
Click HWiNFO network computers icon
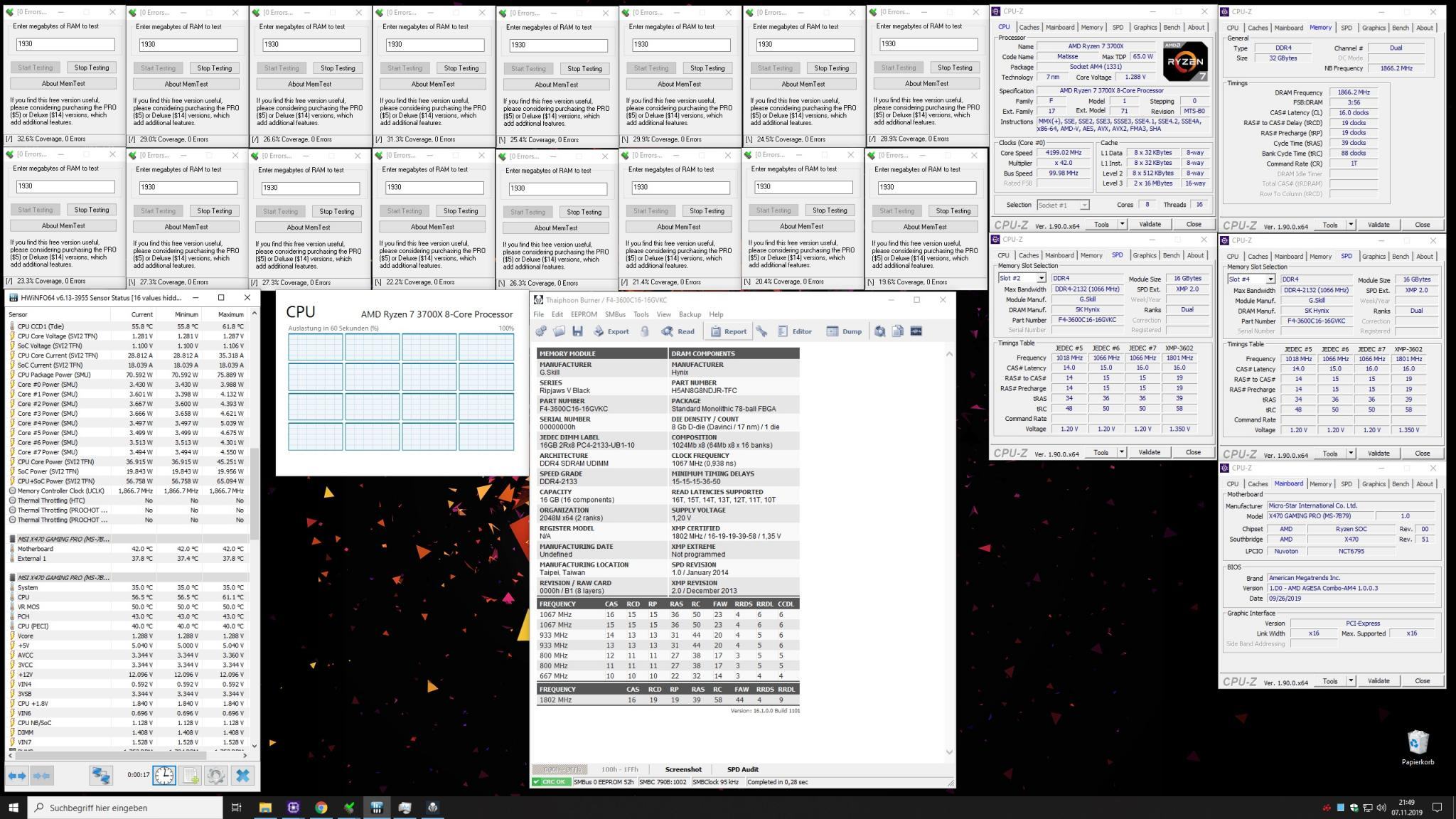101,776
